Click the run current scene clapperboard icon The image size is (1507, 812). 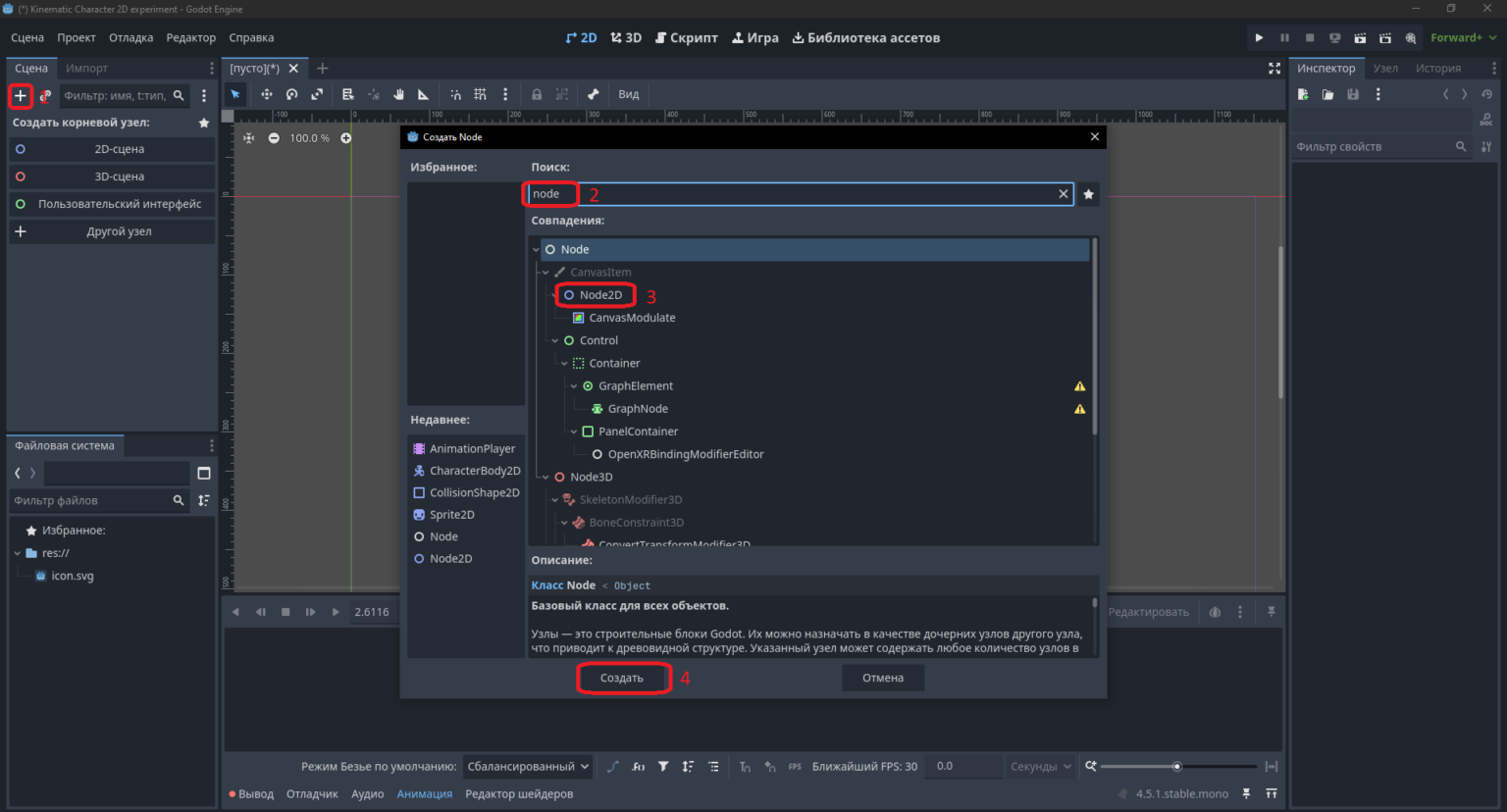[1360, 37]
